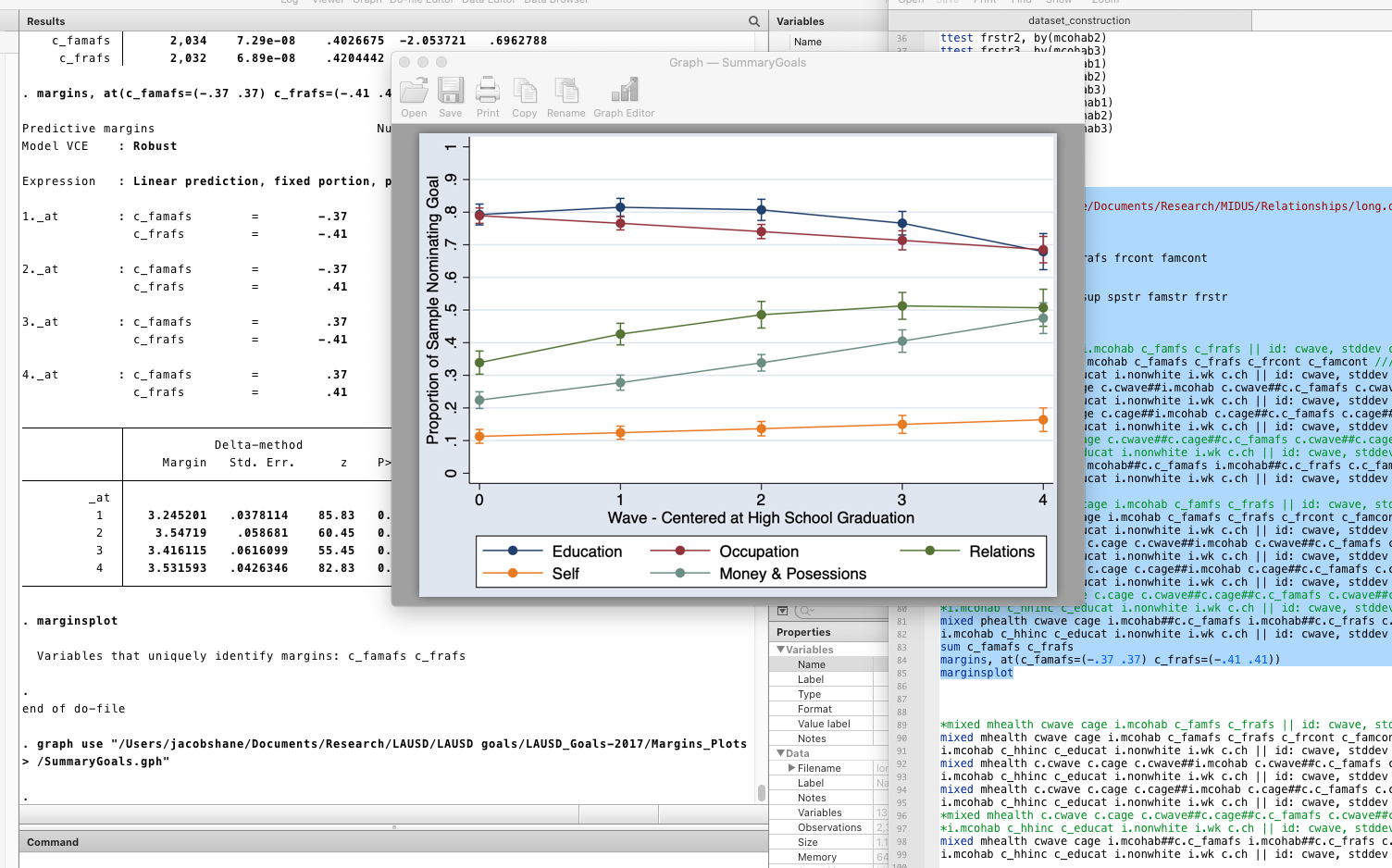The height and width of the screenshot is (868, 1392).
Task: Select the Type row in Properties
Action: pyautogui.click(x=828, y=694)
